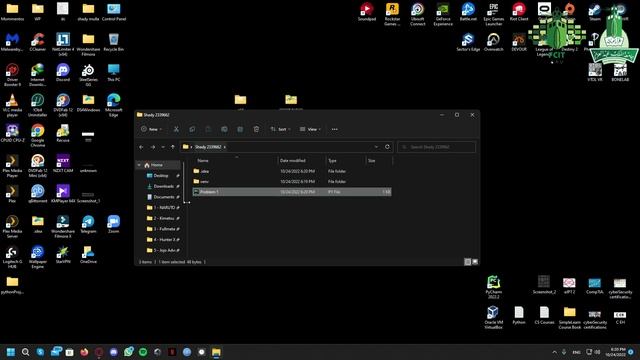This screenshot has height=360, width=640.
Task: Select PyCharm desktop icon
Action: pos(493,287)
